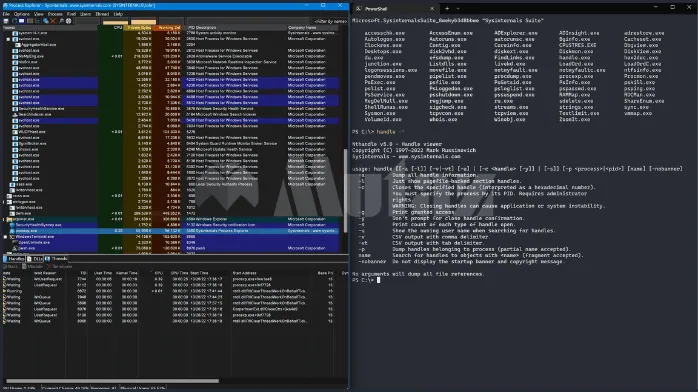Click the SecurityHealthSystray.exe shield icon
The height and width of the screenshot is (392, 698).
tap(12, 225)
